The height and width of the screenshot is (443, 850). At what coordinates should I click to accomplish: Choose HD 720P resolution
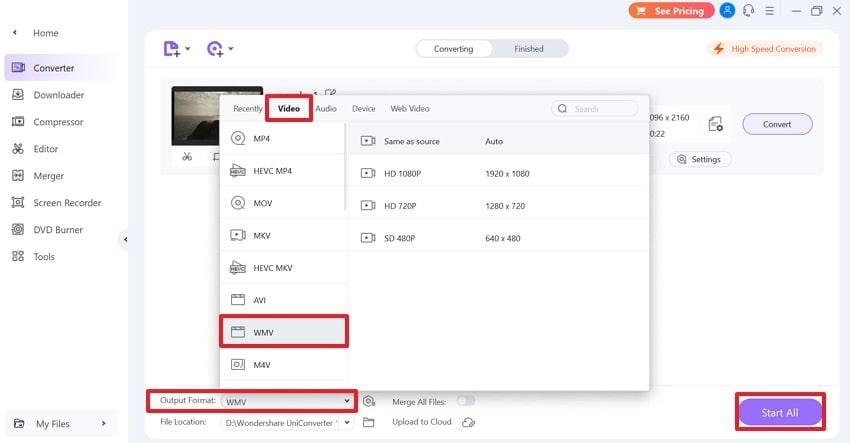[x=499, y=206]
